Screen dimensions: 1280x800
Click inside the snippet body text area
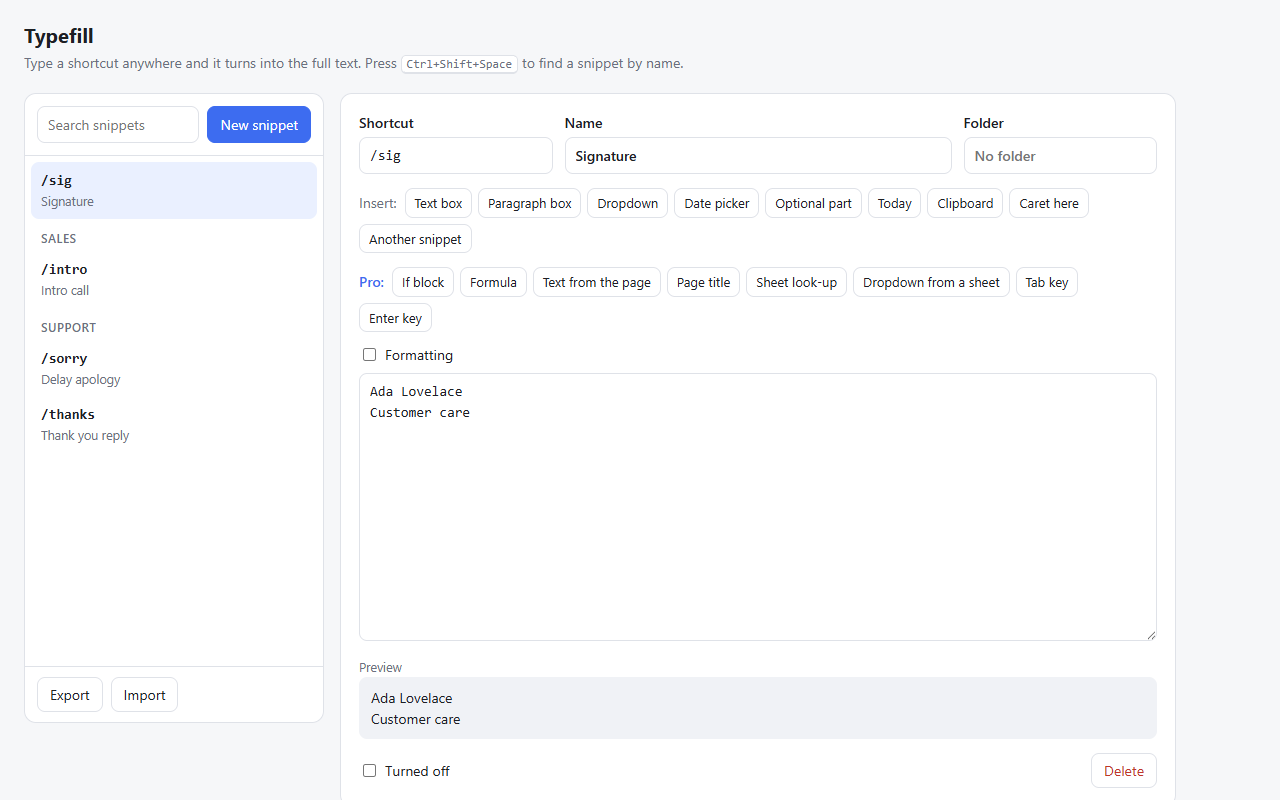click(758, 507)
